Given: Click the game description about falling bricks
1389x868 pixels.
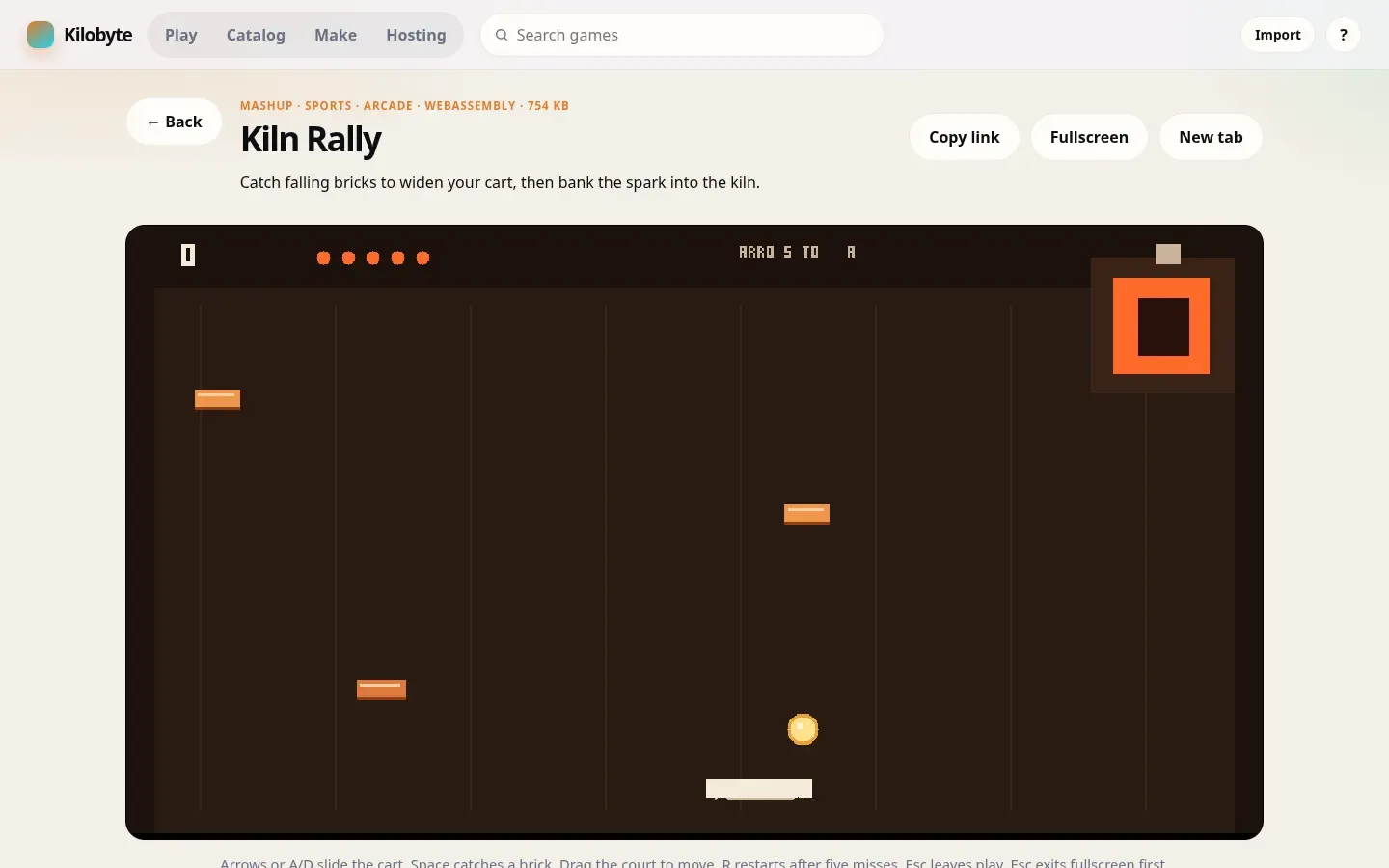Looking at the screenshot, I should 500,182.
